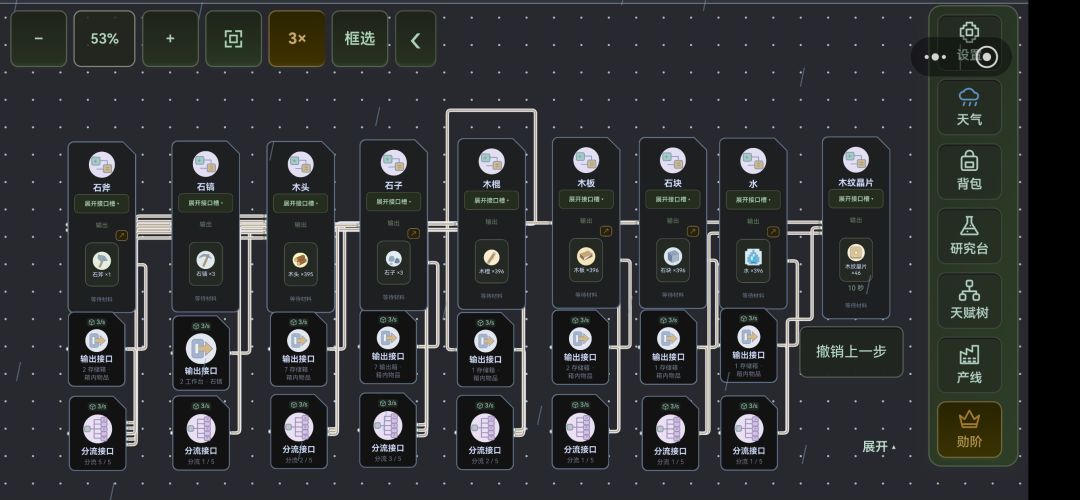The image size is (1080, 500).
Task: Open the orange arrow link on 水 node
Action: [773, 232]
